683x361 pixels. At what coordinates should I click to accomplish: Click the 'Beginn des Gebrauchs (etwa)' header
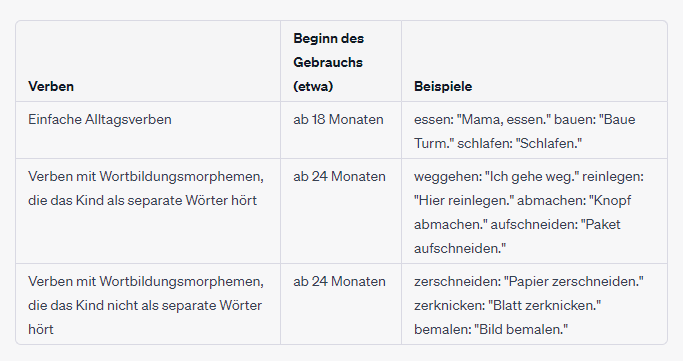point(328,62)
